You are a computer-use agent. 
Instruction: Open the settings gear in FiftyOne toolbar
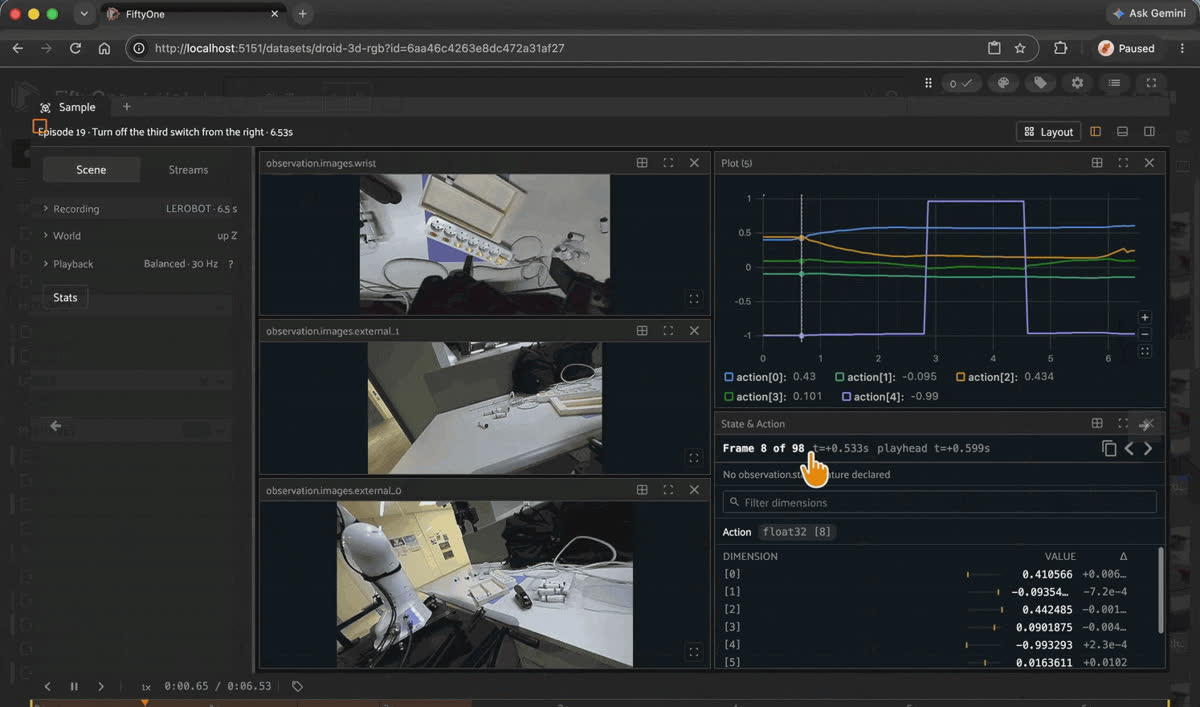[x=1077, y=83]
